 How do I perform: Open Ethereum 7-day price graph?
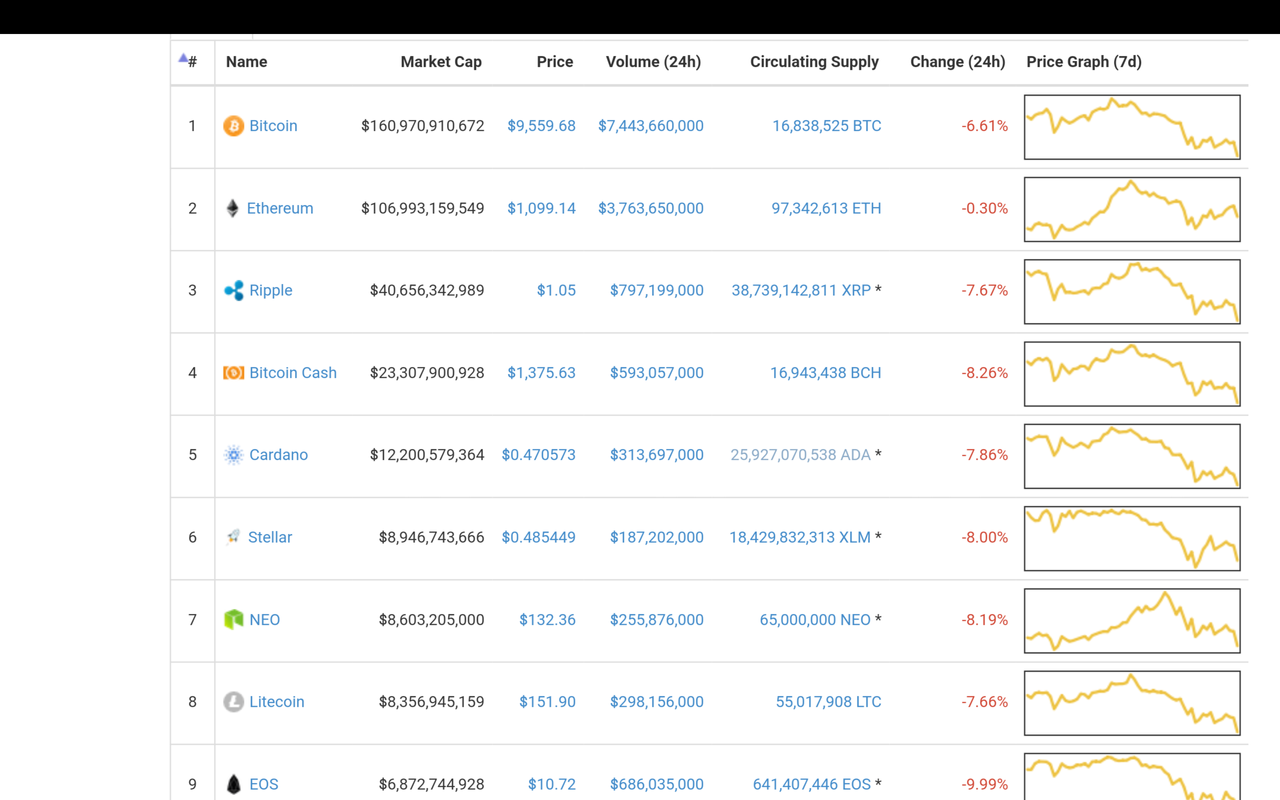click(1132, 209)
